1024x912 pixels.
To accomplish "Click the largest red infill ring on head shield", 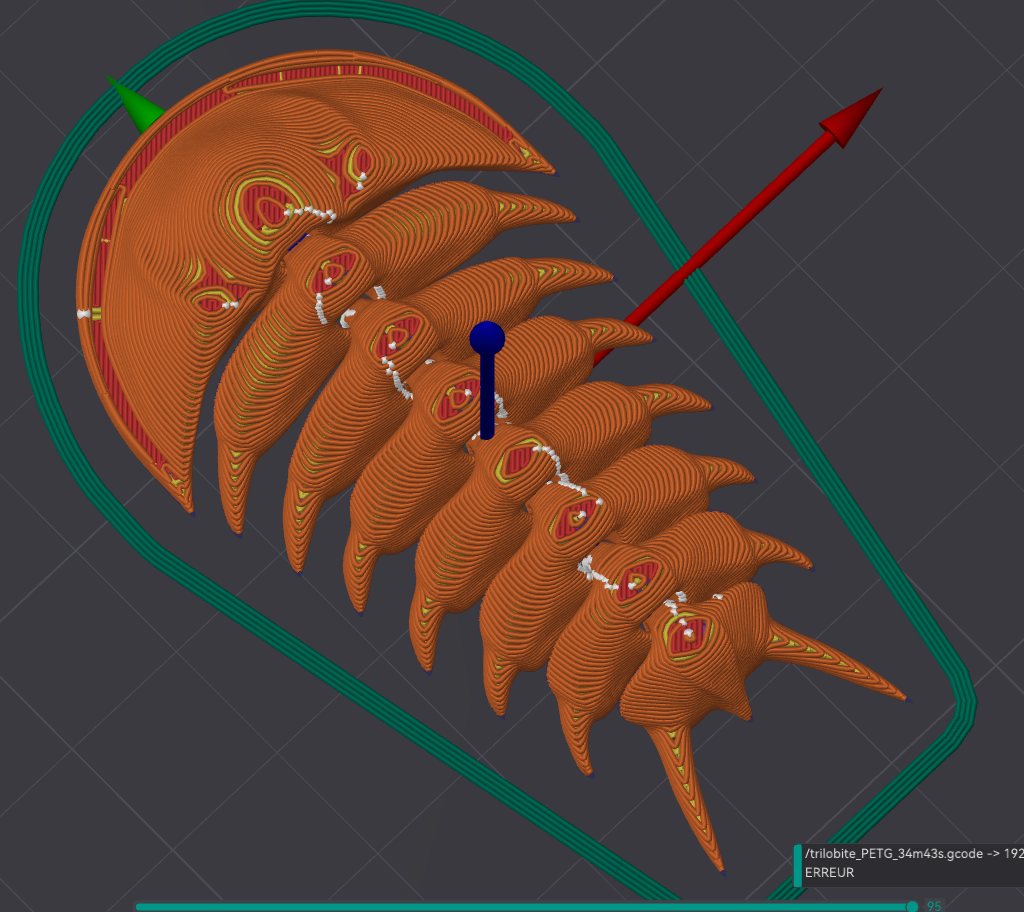I will 263,204.
